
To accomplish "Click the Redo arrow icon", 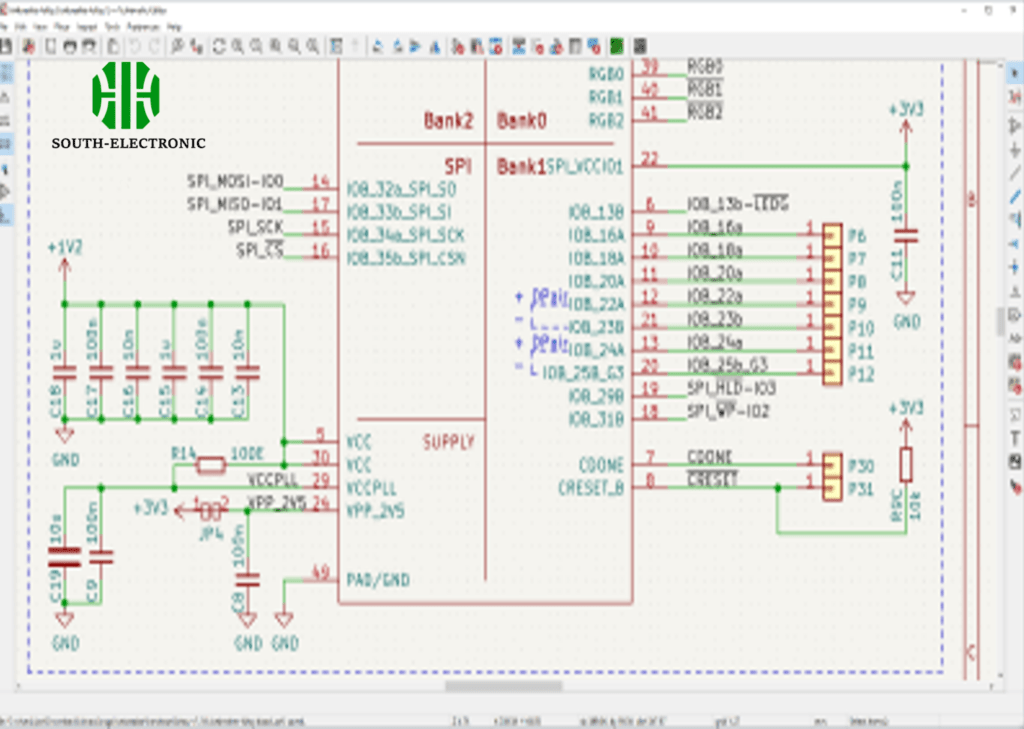I will tap(154, 46).
